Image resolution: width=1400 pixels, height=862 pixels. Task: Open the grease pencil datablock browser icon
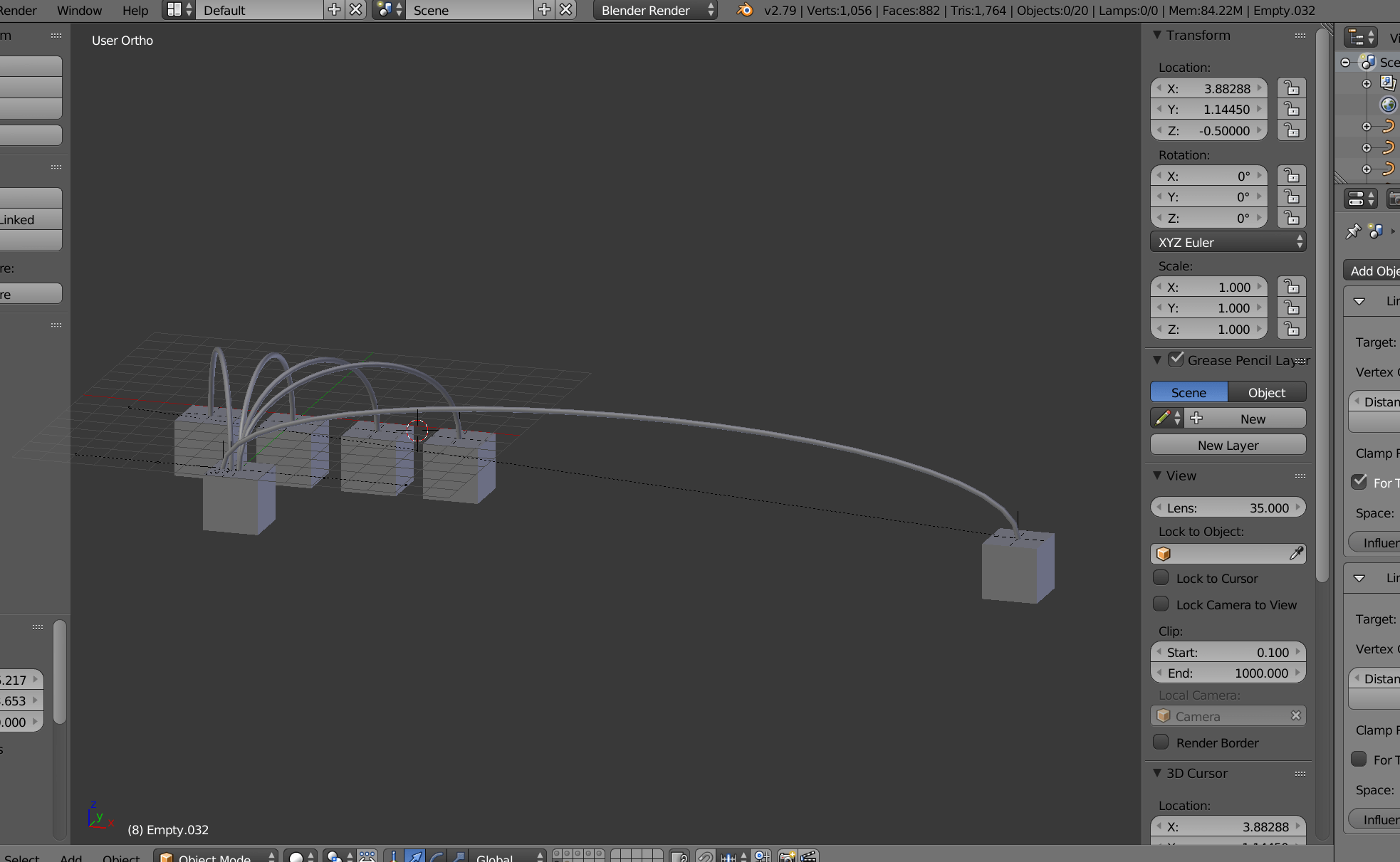[1168, 419]
